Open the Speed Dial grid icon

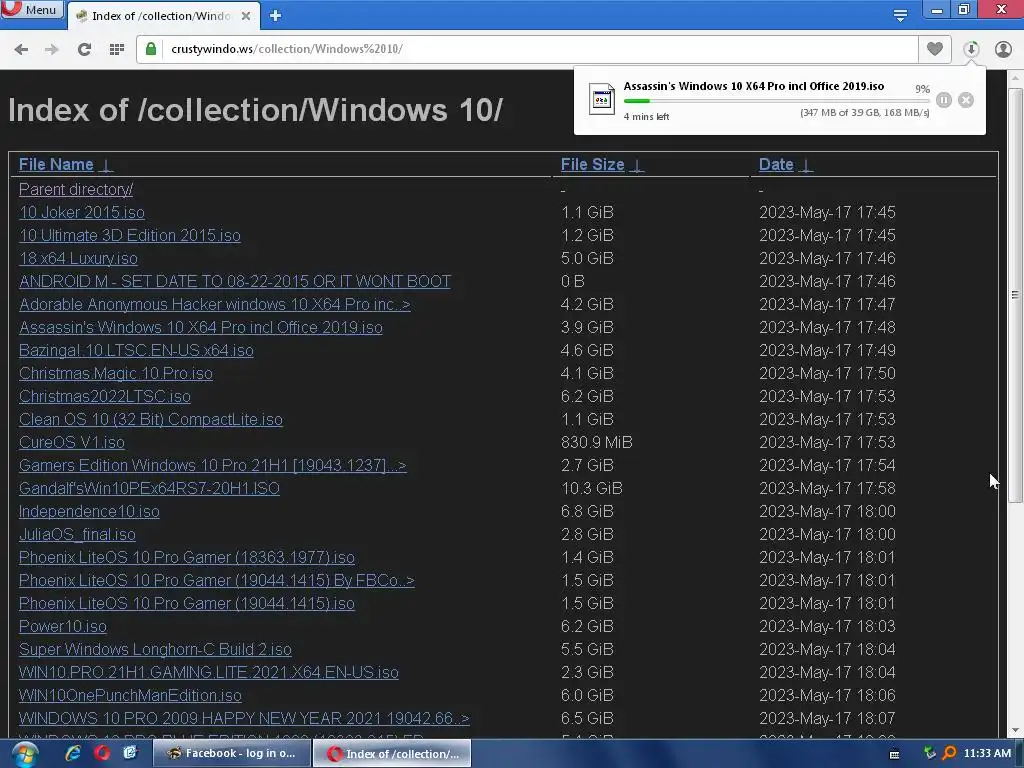[x=117, y=49]
